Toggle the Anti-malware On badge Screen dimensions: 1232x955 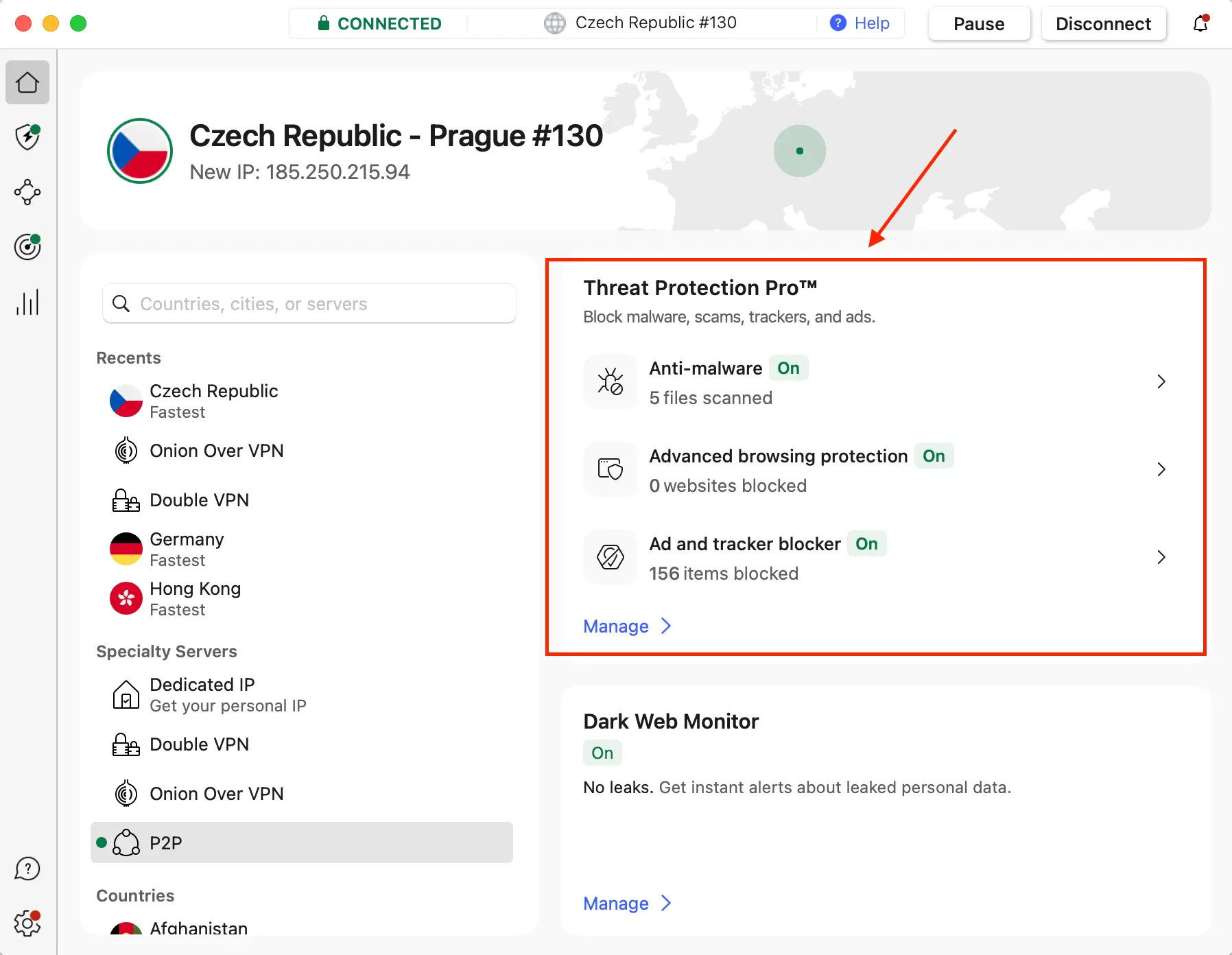pyautogui.click(x=788, y=368)
